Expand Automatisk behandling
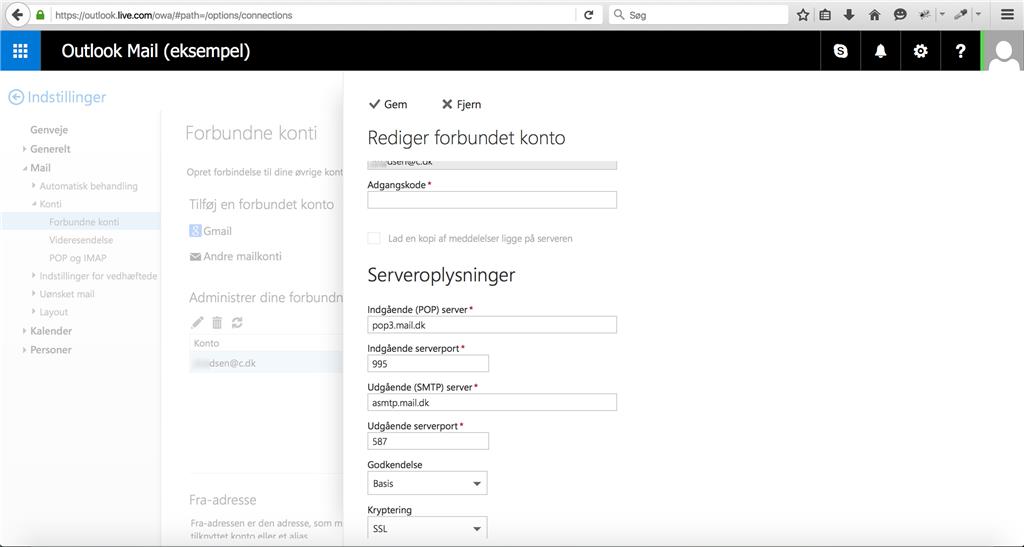Screen dimensions: 1024x547 coord(34,186)
